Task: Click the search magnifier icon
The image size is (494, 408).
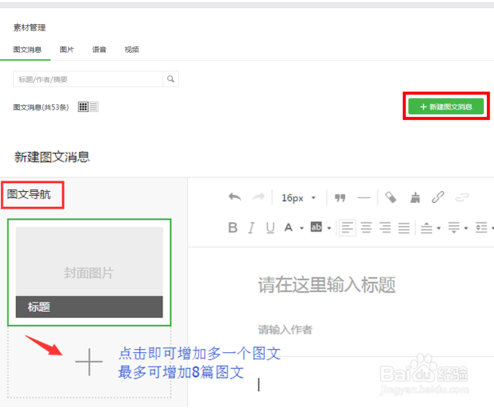Action: 171,79
